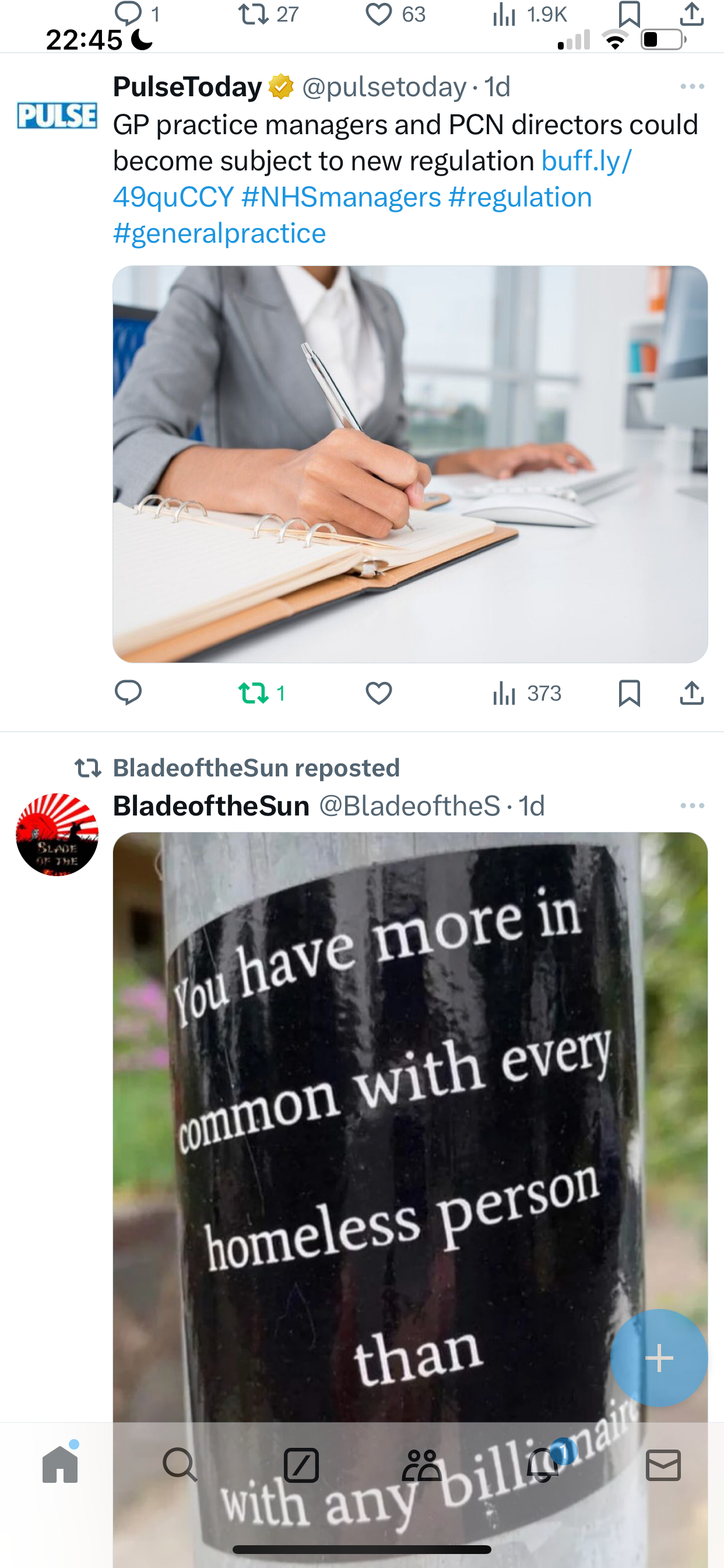Open BladeoftheSun profile avatar

tap(57, 835)
